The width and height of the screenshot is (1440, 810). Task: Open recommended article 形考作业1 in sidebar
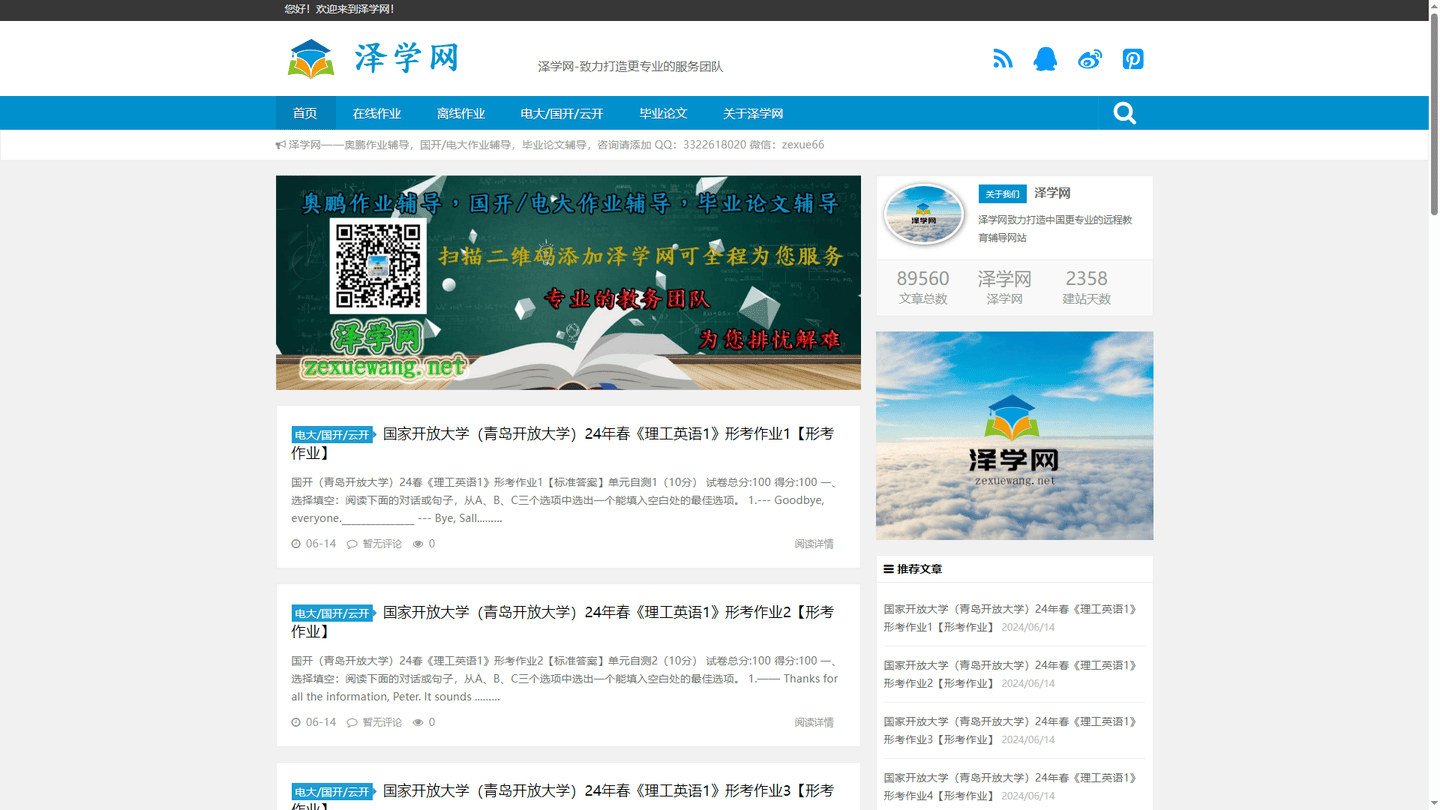pos(1010,618)
